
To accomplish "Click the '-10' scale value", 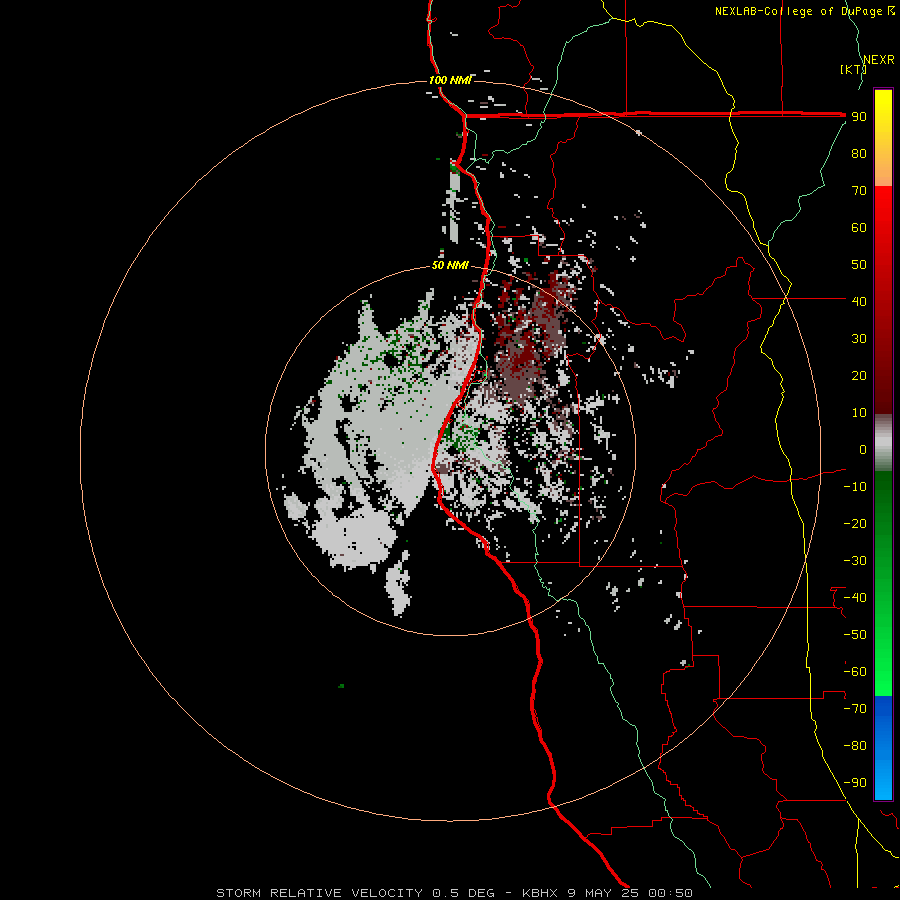I will click(855, 487).
